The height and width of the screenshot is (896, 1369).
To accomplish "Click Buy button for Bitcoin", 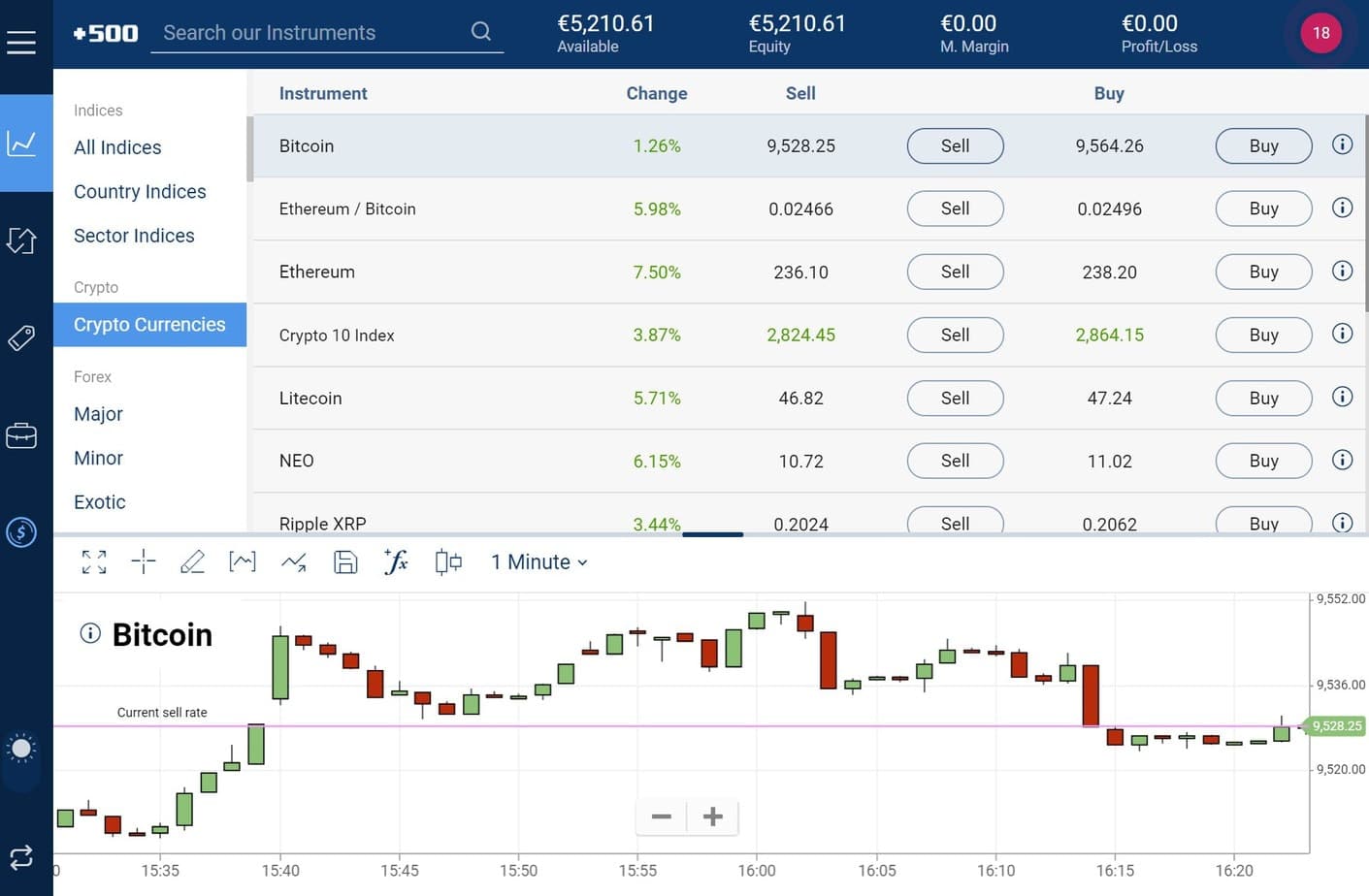I will 1263,145.
